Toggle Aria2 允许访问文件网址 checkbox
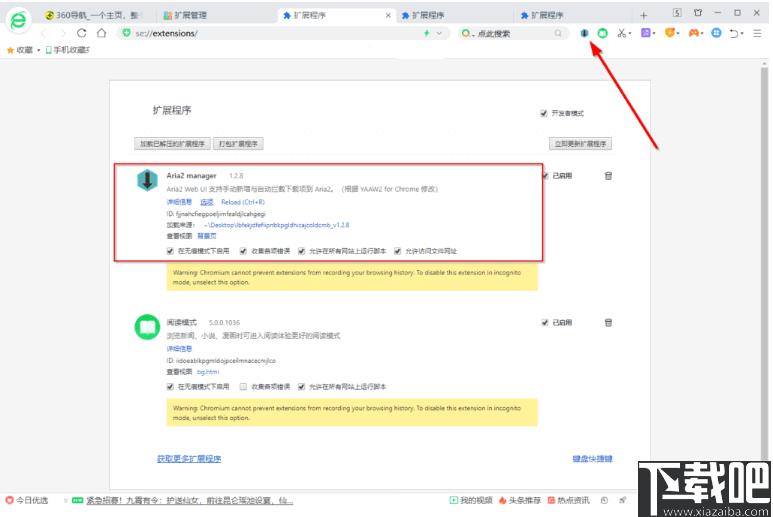 pos(397,251)
